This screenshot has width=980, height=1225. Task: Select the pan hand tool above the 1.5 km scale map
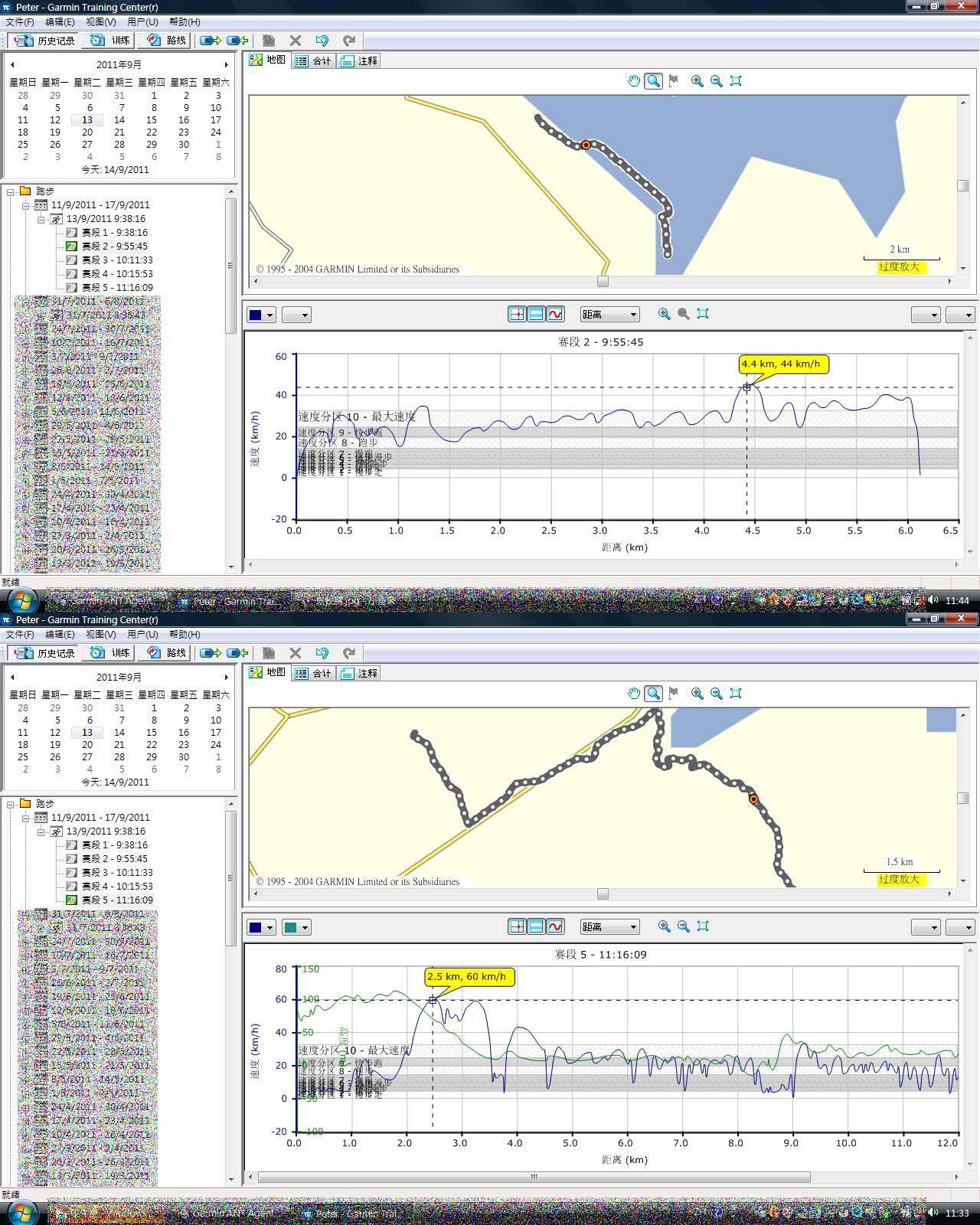634,693
